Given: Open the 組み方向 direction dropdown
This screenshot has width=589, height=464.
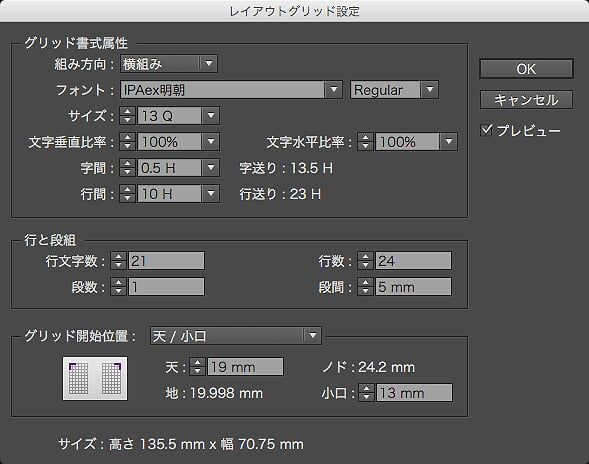Looking at the screenshot, I should 169,64.
